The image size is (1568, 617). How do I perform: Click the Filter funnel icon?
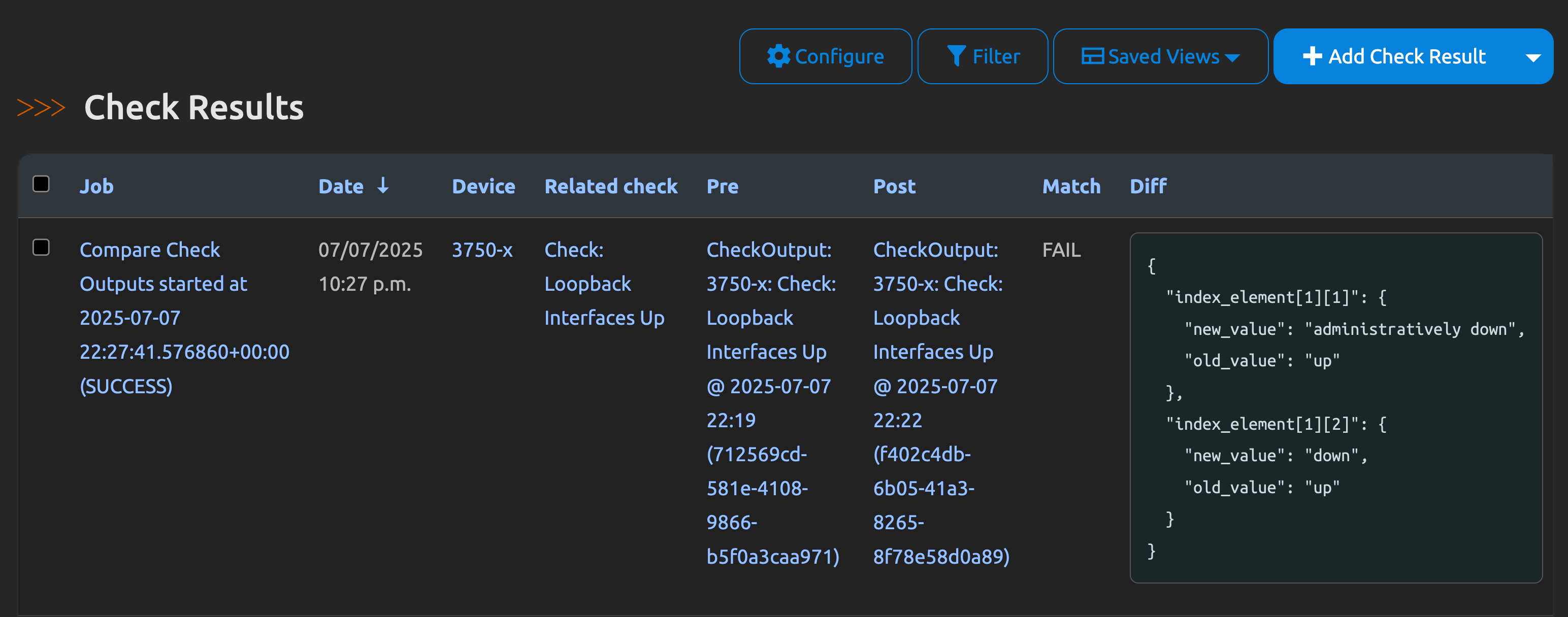(x=956, y=56)
